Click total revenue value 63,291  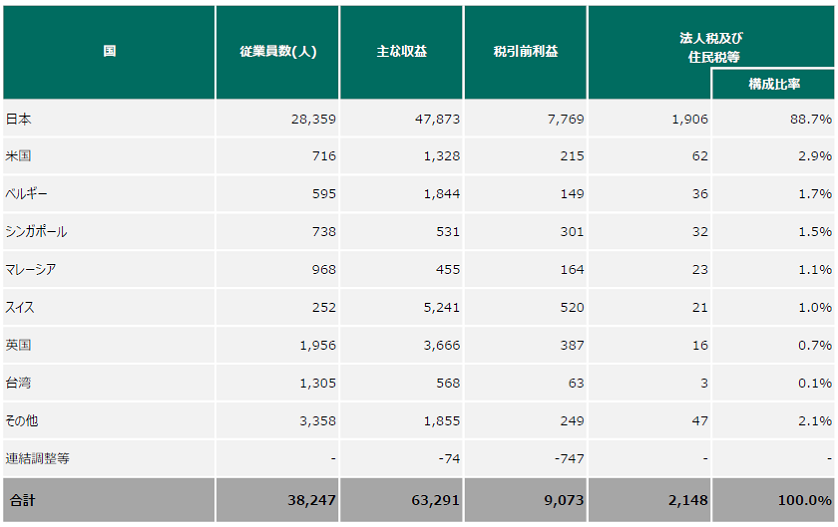(x=436, y=500)
